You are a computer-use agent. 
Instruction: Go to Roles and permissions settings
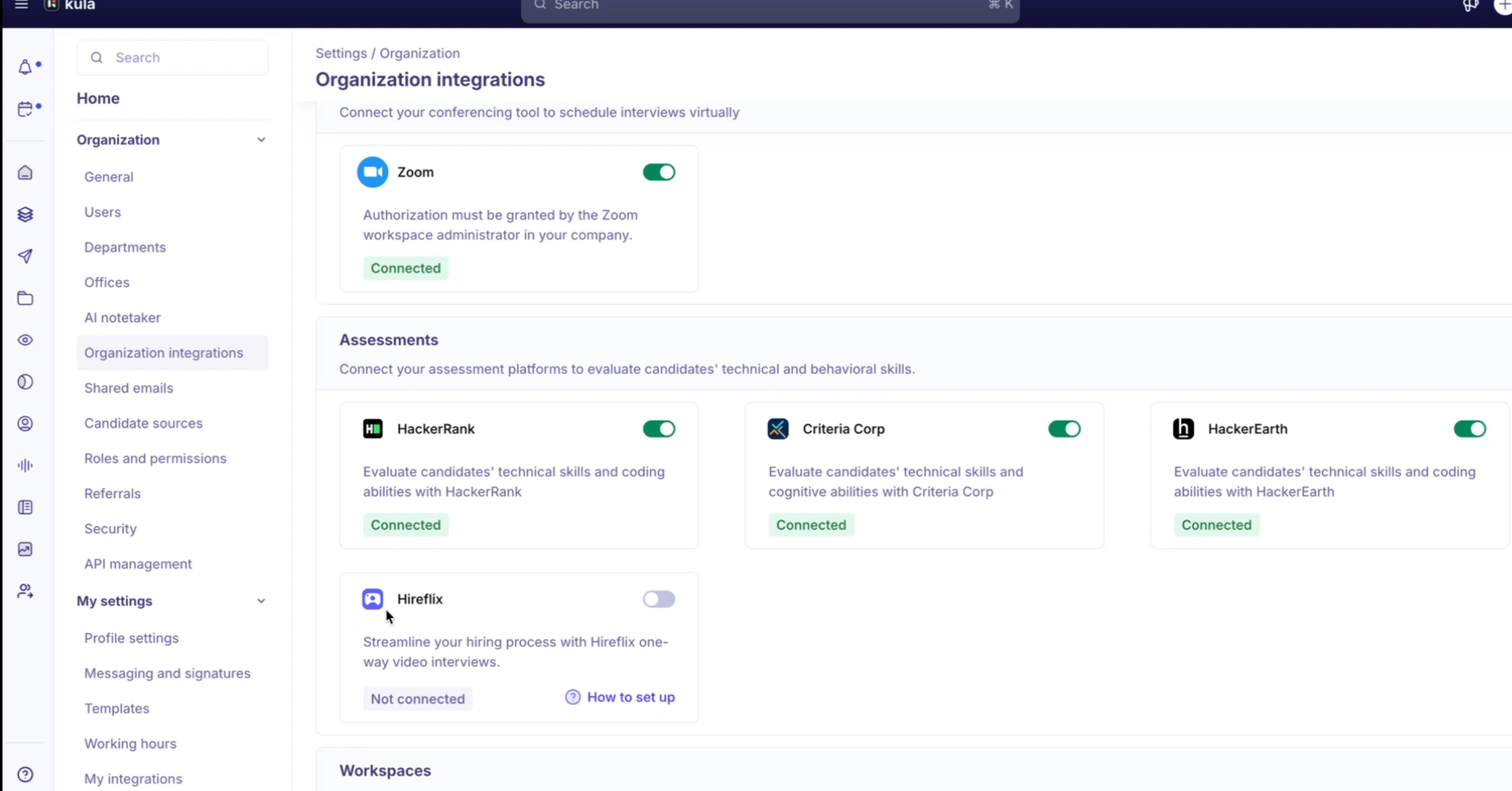pyautogui.click(x=155, y=458)
